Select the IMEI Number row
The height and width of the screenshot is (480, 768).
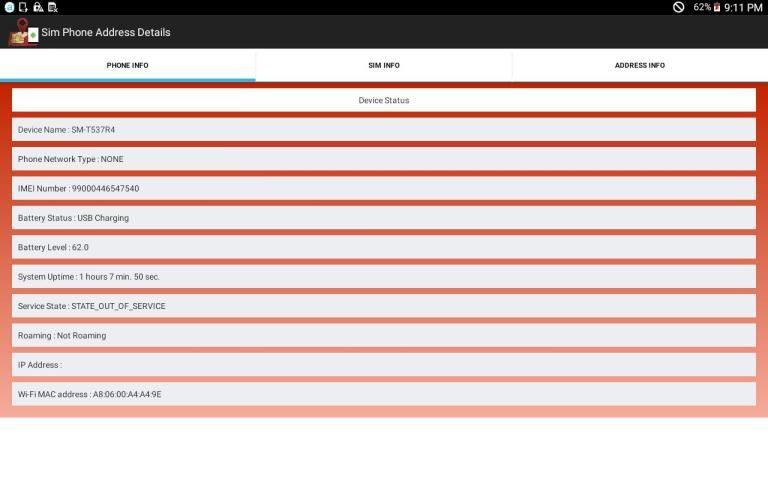[384, 188]
